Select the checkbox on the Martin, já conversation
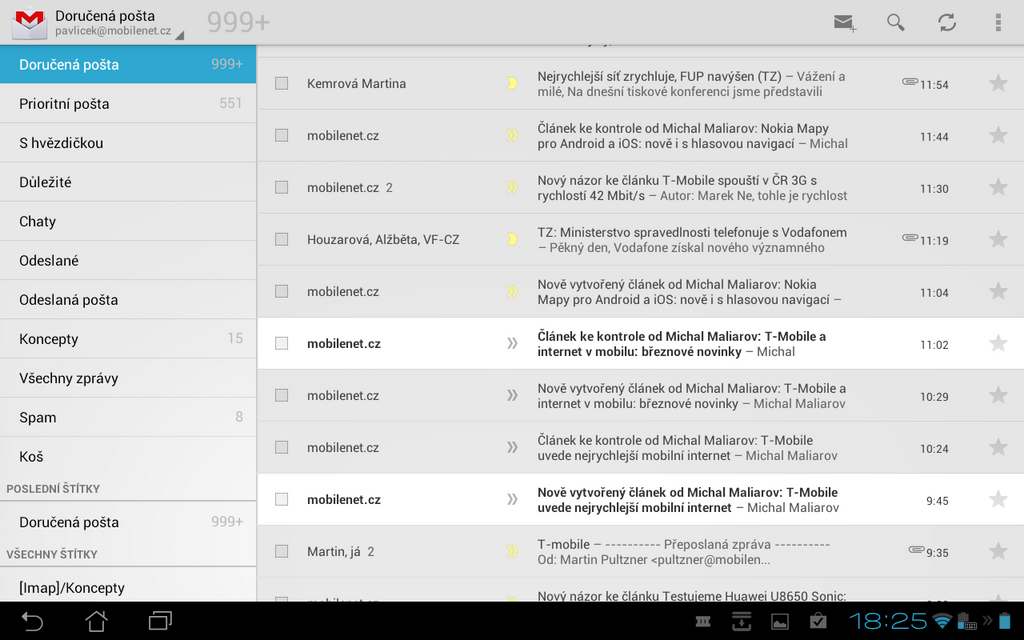Image resolution: width=1024 pixels, height=640 pixels. pyautogui.click(x=281, y=551)
